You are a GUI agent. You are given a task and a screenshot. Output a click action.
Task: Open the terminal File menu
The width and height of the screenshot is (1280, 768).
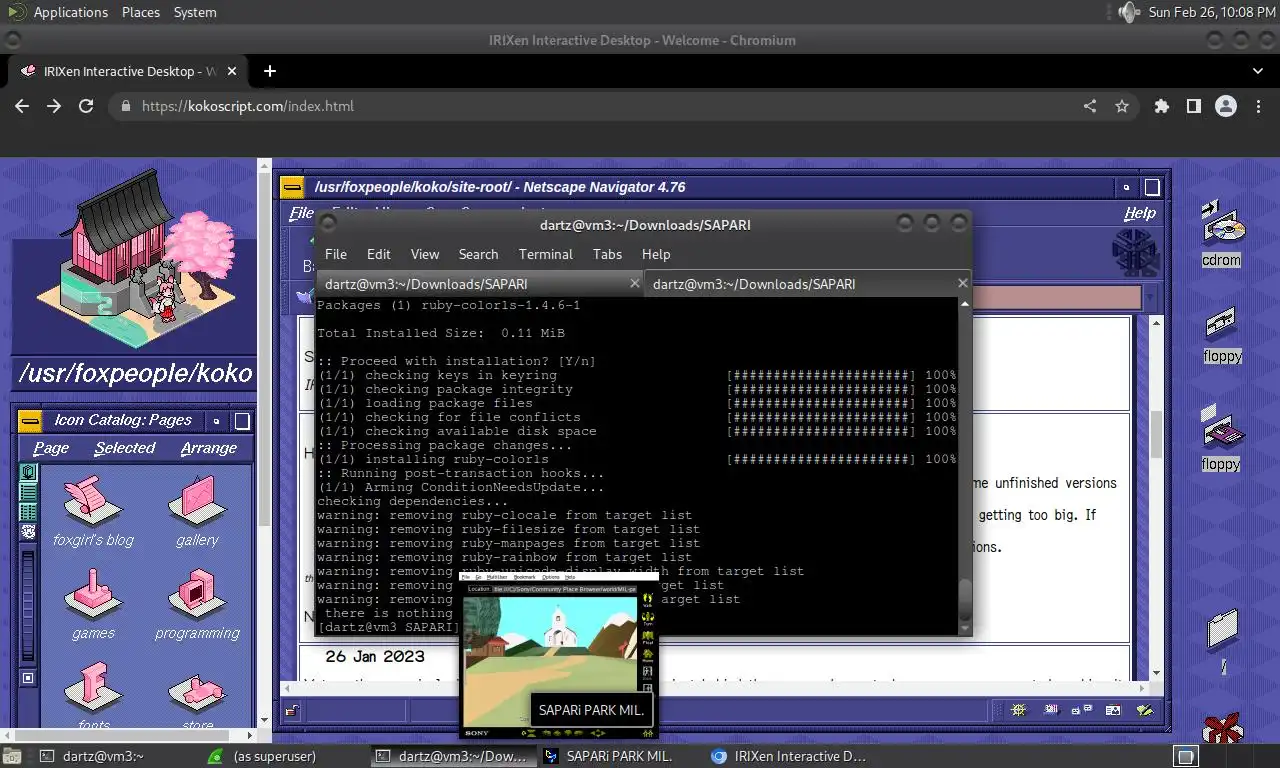click(336, 254)
